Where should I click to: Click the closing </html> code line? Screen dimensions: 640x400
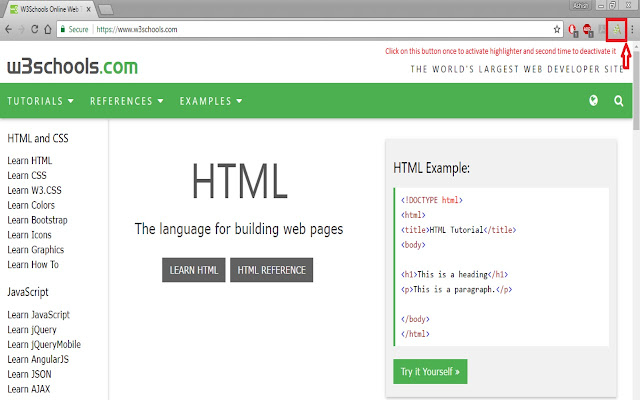pyautogui.click(x=415, y=334)
